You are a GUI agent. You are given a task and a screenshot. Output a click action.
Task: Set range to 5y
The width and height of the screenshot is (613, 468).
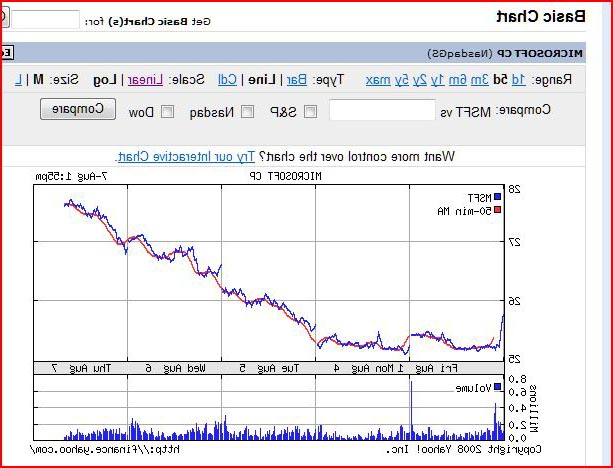point(401,80)
